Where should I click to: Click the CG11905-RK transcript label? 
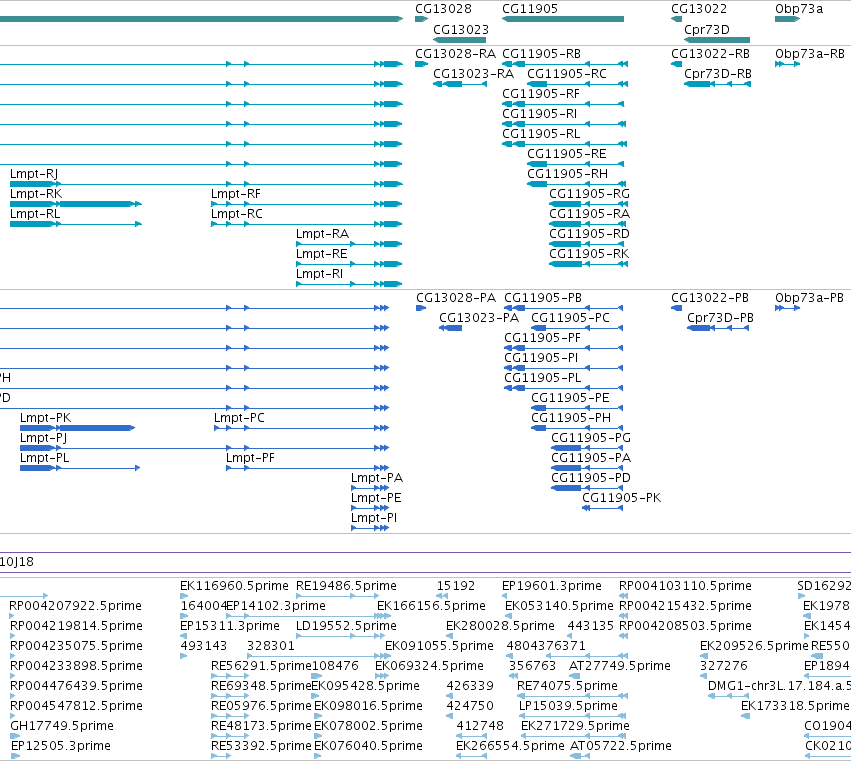tap(589, 254)
